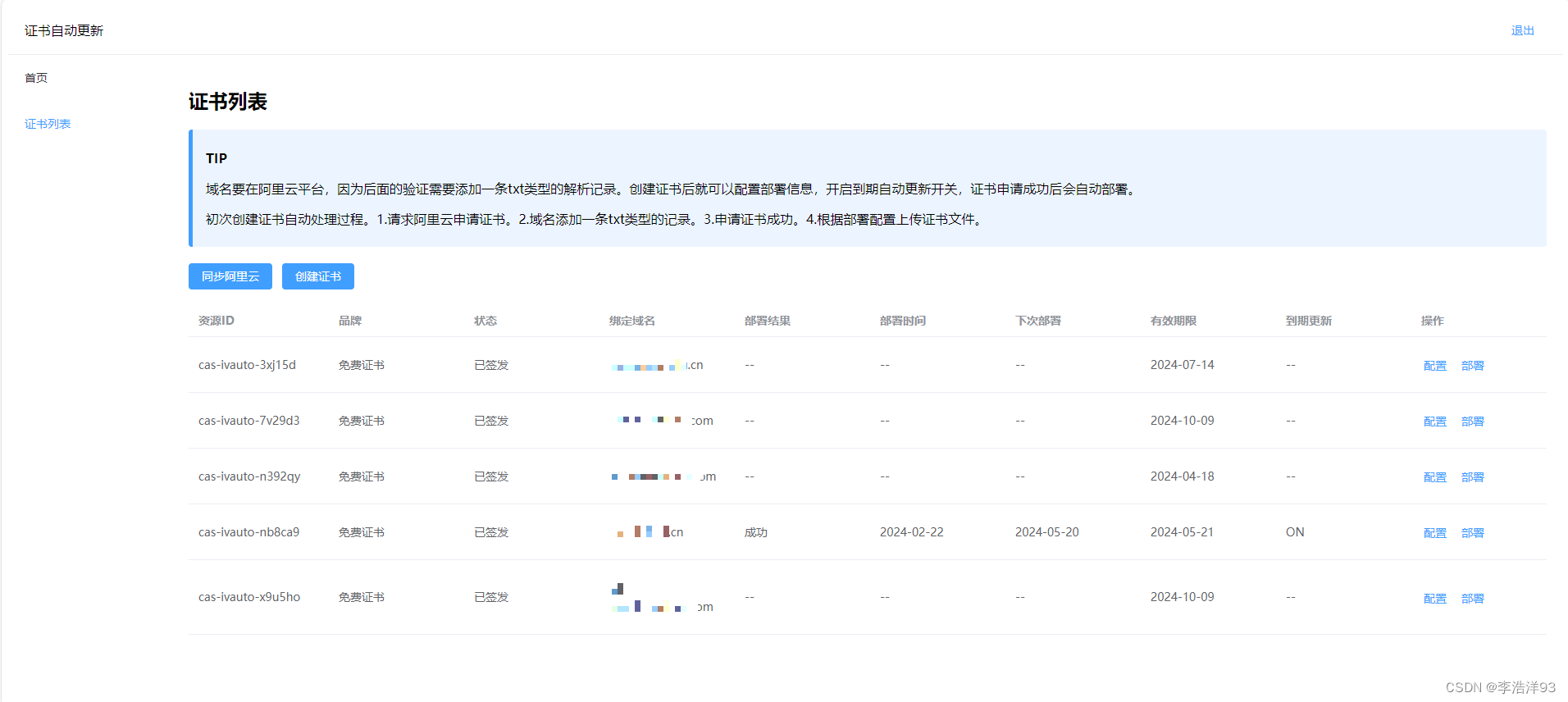Click the 品牌 column header

[350, 321]
